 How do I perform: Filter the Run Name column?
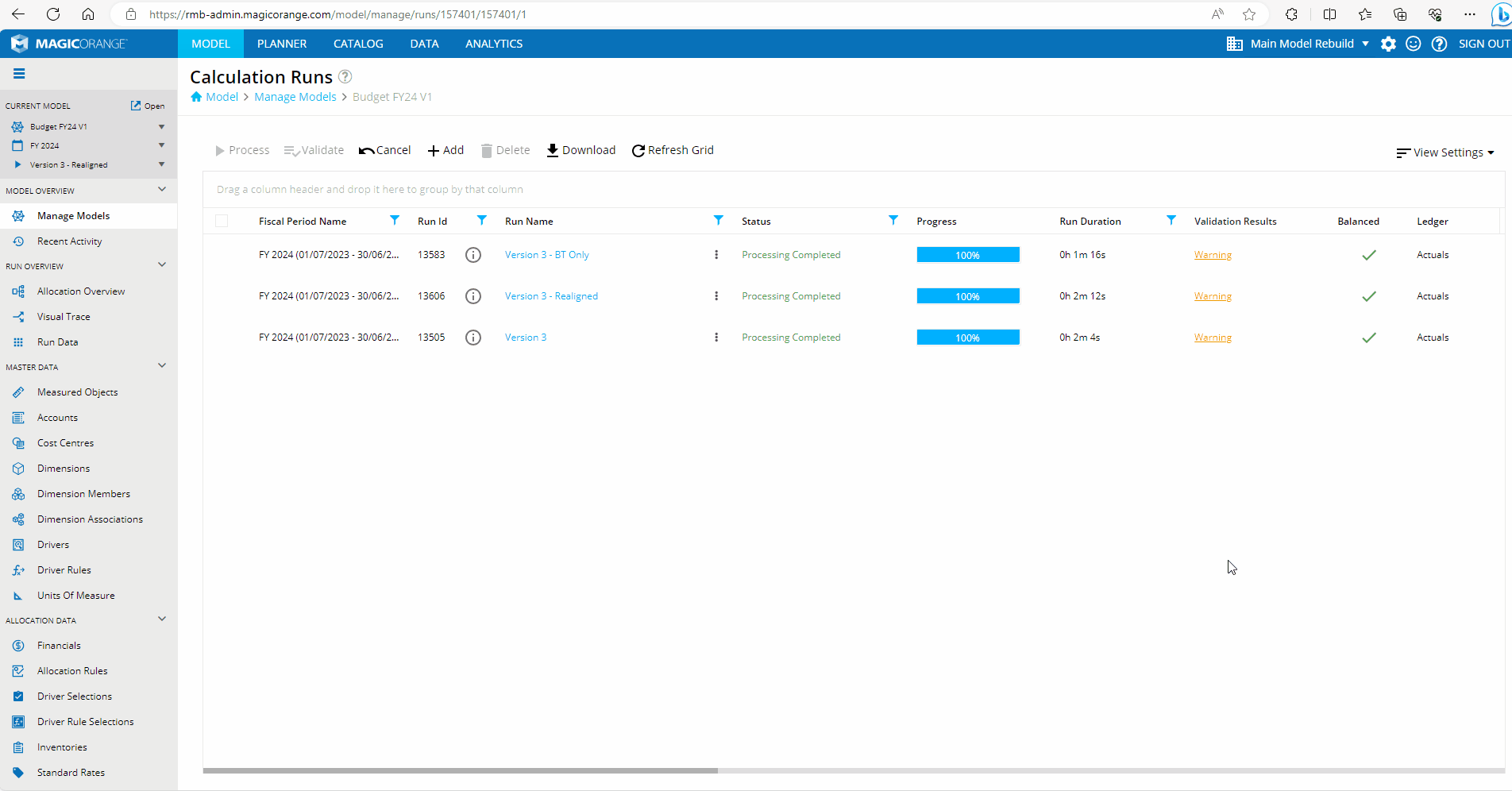tap(718, 221)
